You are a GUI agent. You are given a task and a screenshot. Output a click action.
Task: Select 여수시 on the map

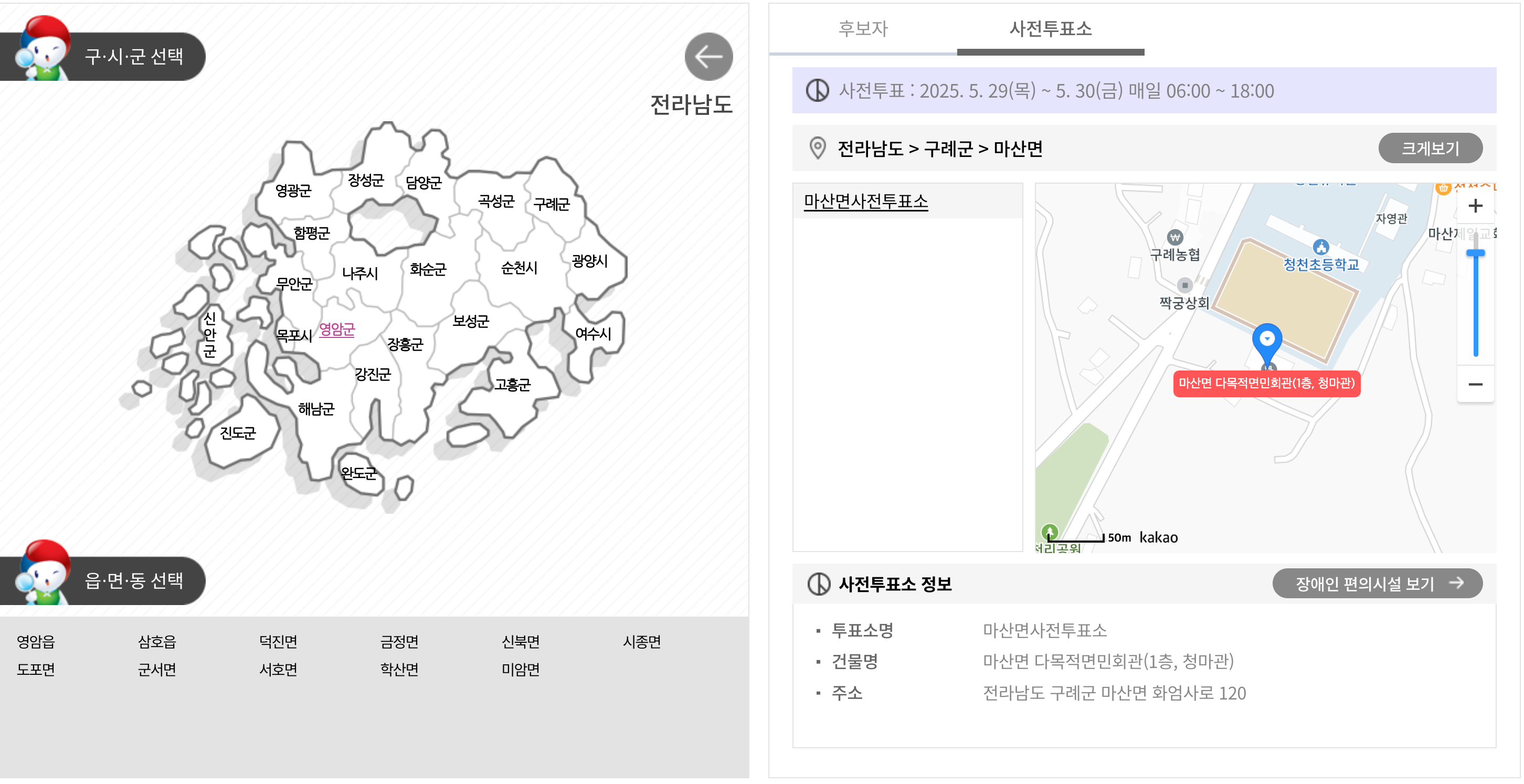(593, 334)
